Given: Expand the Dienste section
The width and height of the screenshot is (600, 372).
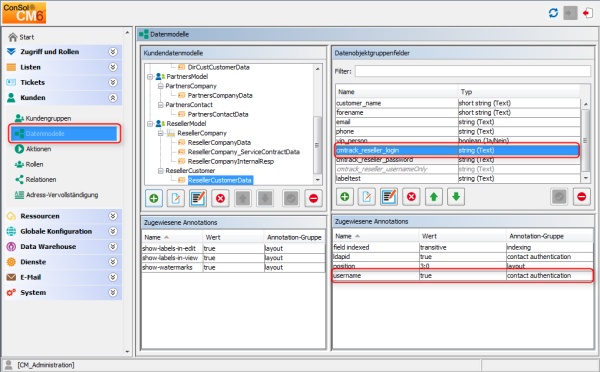Looking at the screenshot, I should point(113,262).
